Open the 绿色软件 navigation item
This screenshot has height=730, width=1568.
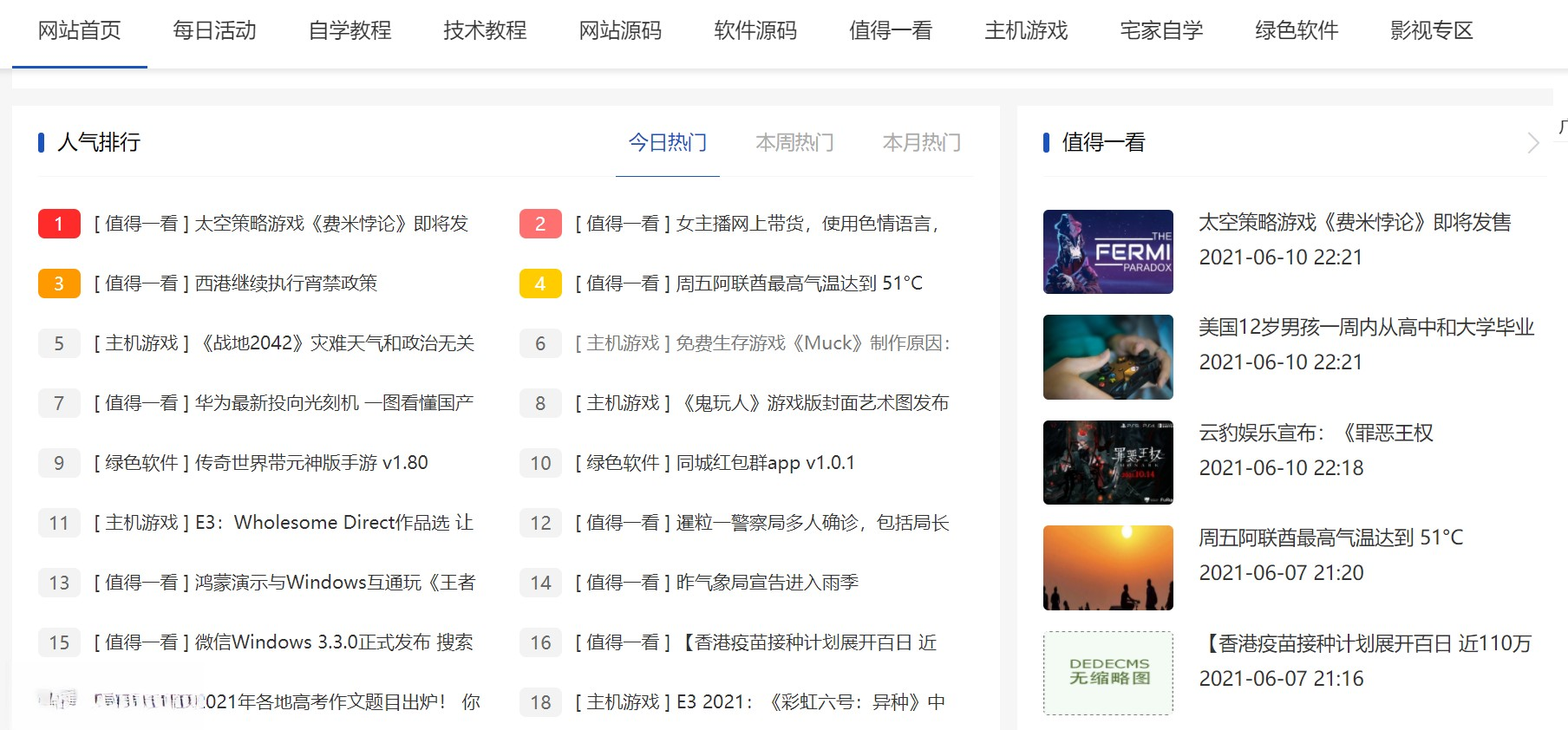(x=1296, y=31)
